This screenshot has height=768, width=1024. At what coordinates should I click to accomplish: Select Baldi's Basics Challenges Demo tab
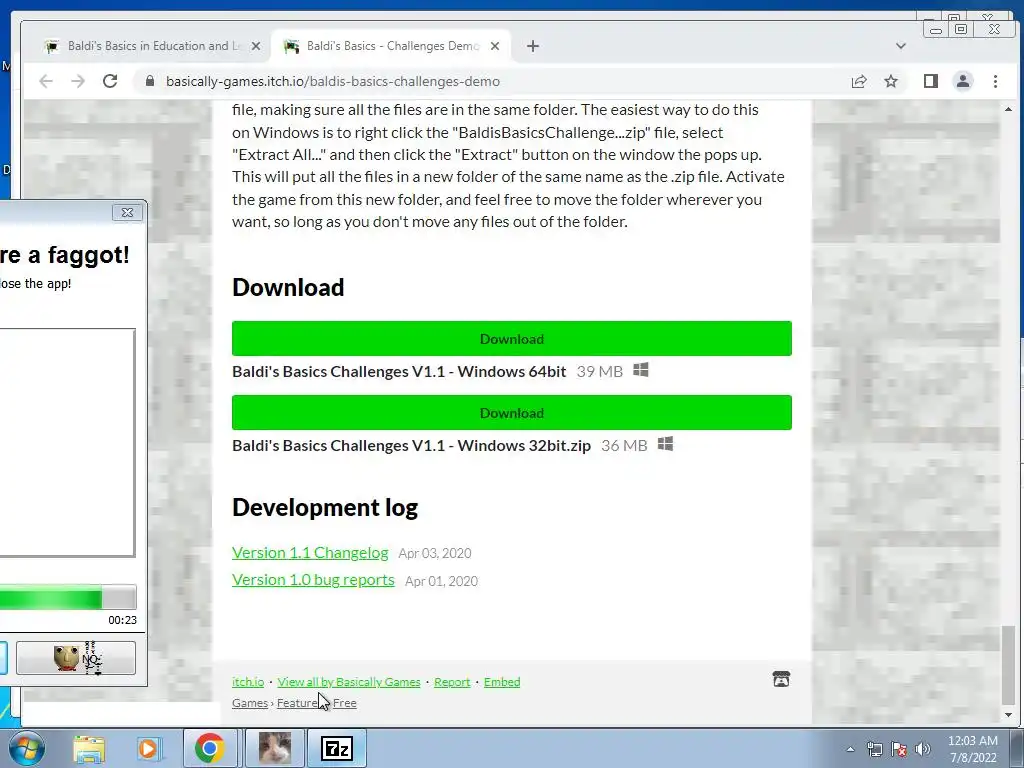coord(390,46)
